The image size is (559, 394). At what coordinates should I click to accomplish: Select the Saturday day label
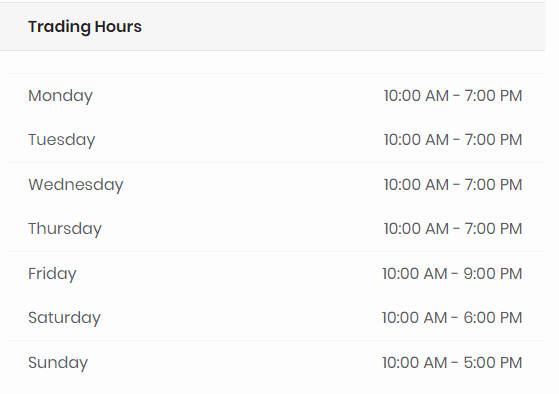point(65,318)
